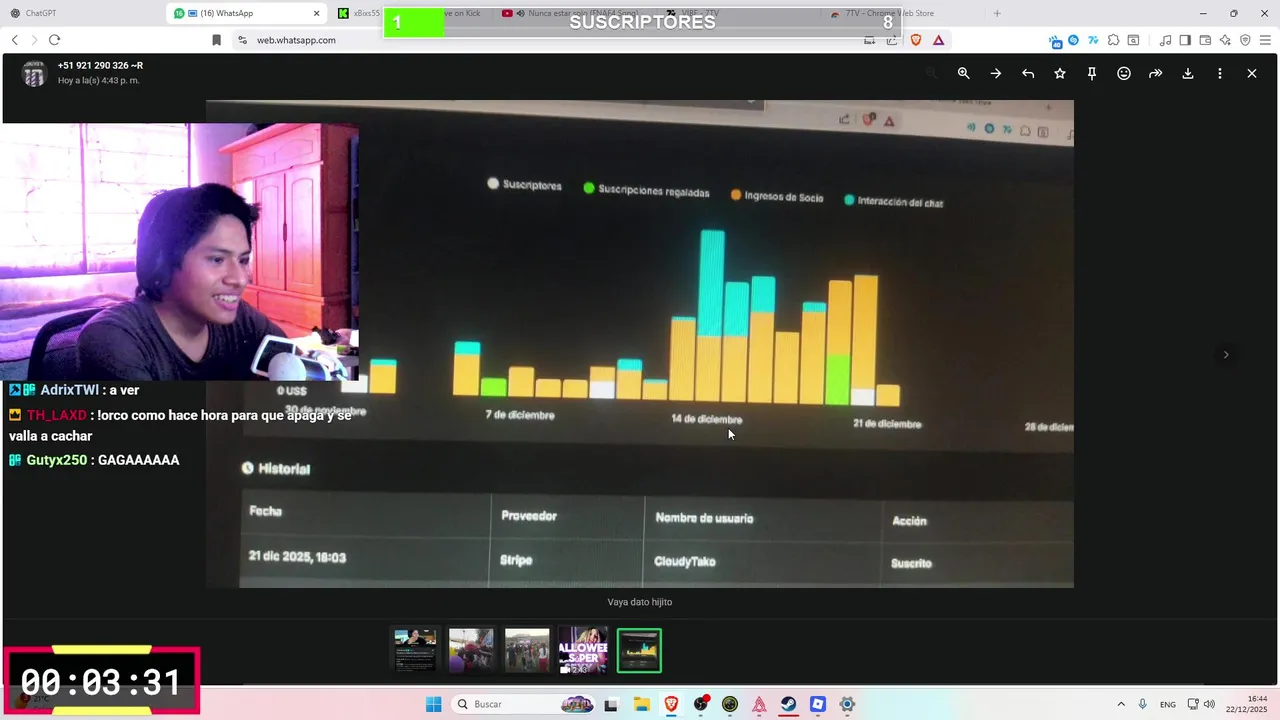1280x720 pixels.
Task: Open the Brave browser taskbar icon
Action: coord(671,704)
